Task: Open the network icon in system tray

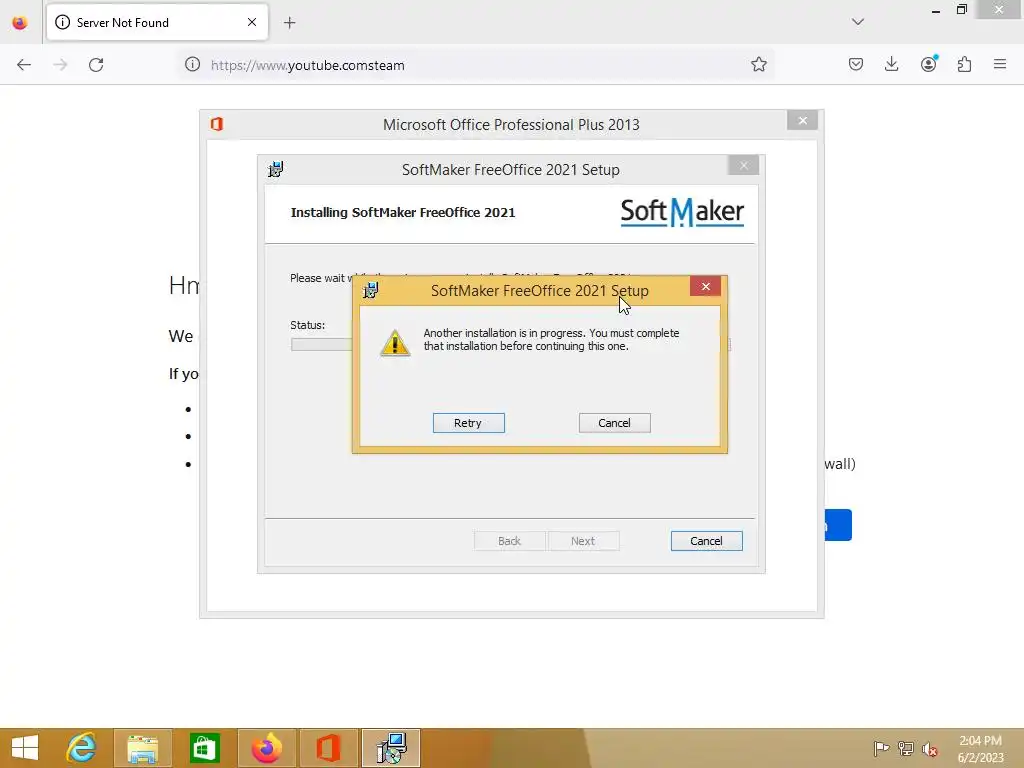Action: click(905, 748)
